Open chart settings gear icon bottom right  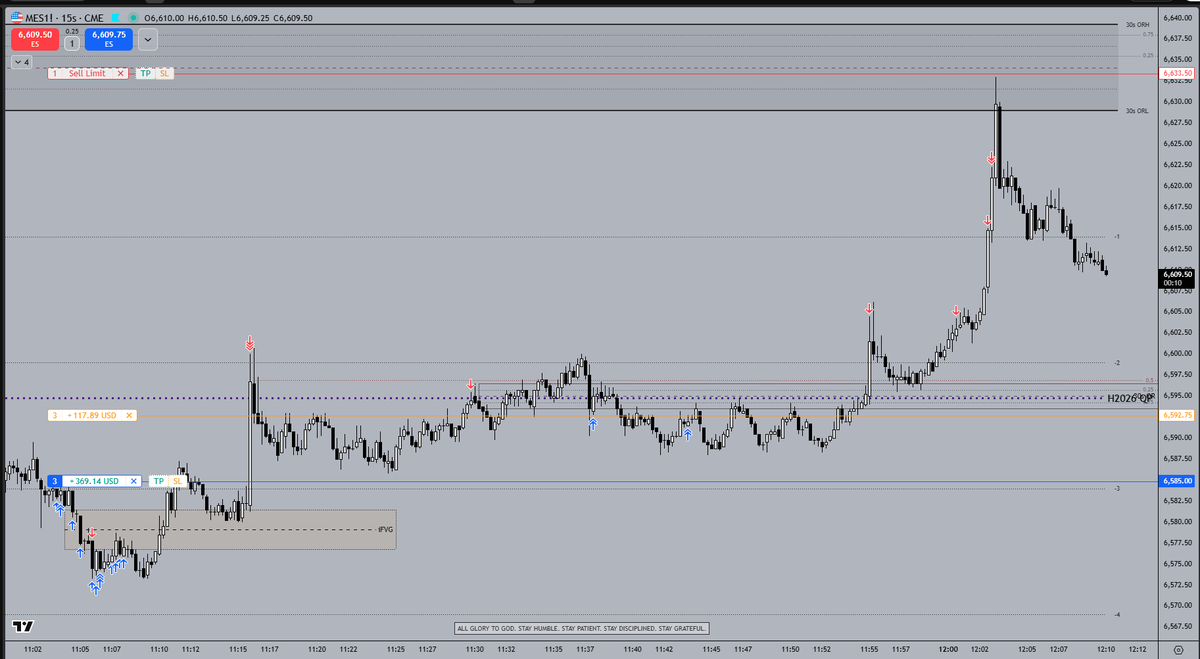(x=1178, y=651)
